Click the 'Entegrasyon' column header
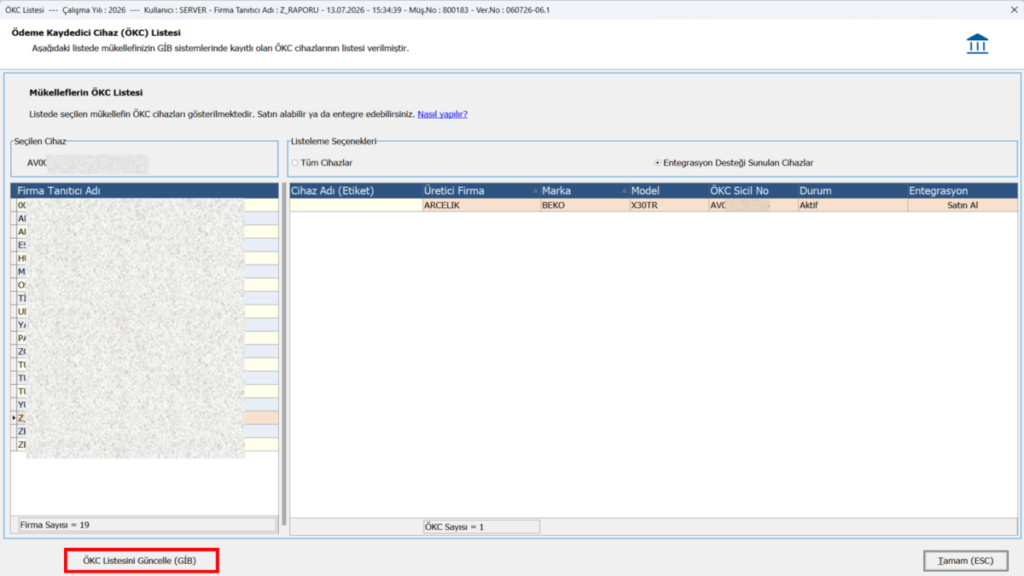This screenshot has width=1024, height=576. pyautogui.click(x=962, y=191)
